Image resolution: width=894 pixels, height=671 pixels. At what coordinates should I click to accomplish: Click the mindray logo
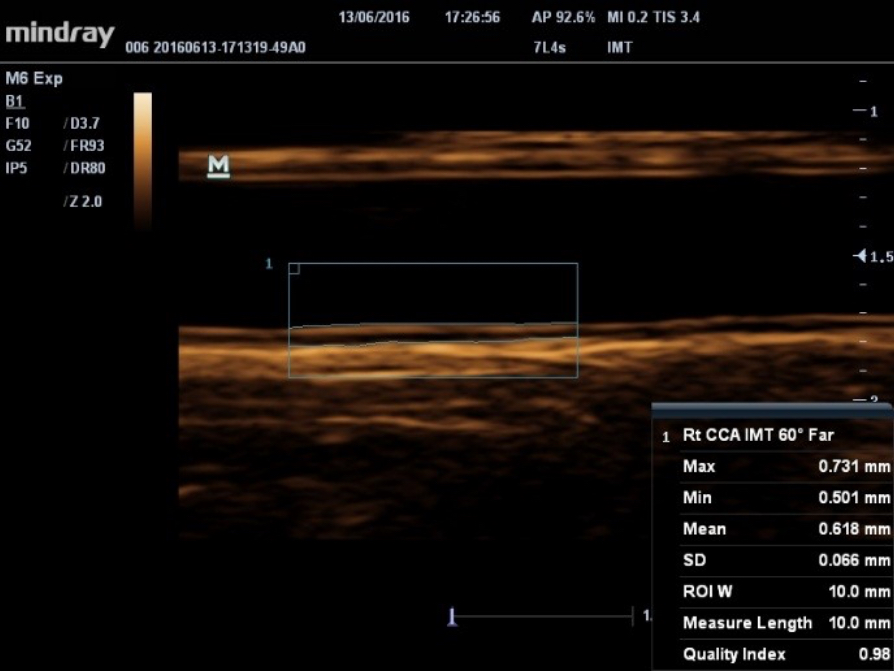[x=59, y=33]
